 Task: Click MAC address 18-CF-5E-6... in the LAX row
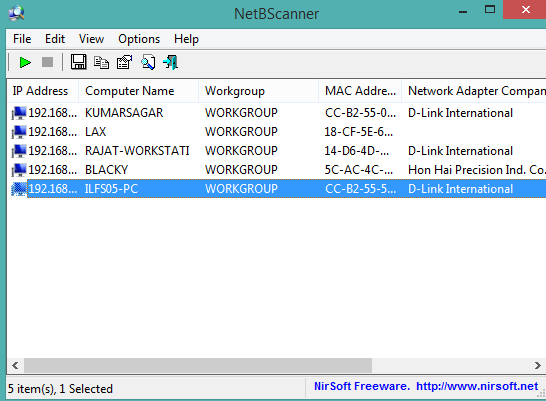tap(359, 132)
